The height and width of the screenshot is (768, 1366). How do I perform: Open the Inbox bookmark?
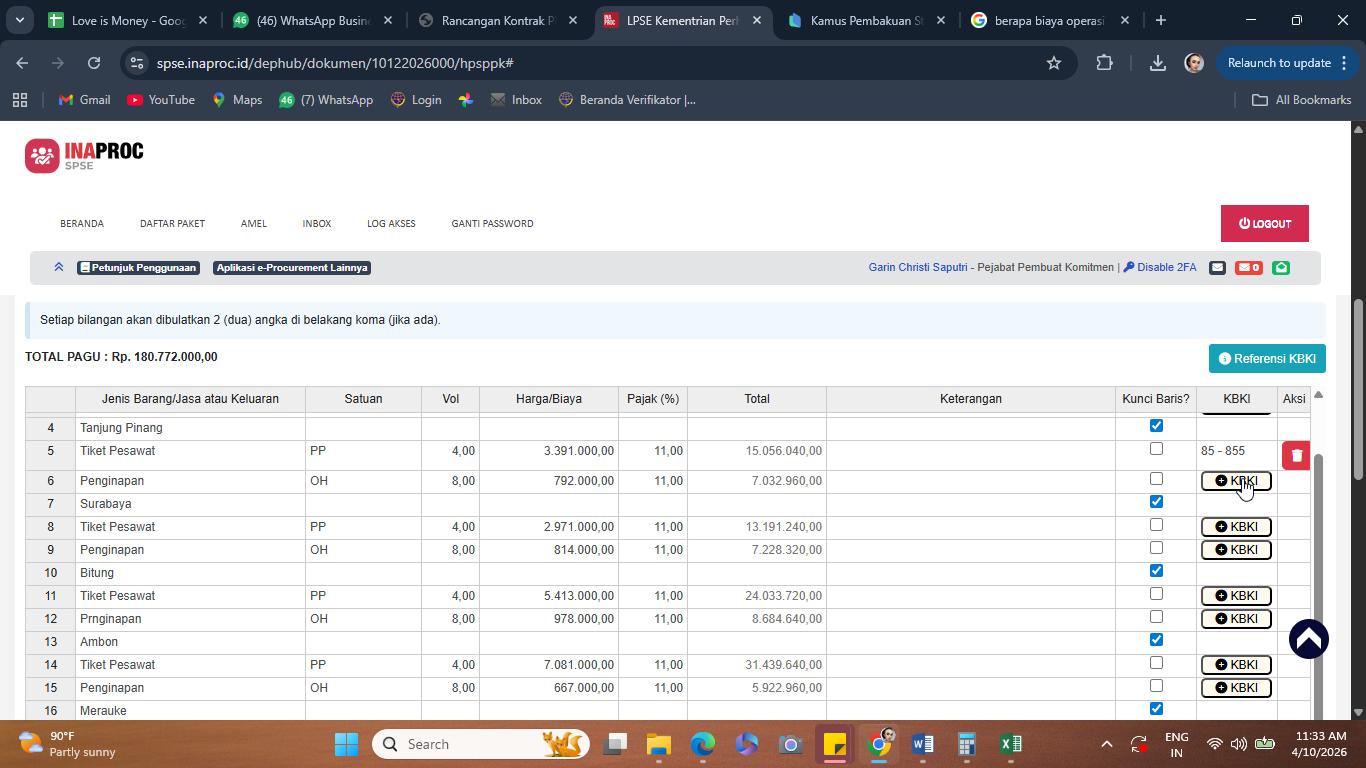pos(516,100)
